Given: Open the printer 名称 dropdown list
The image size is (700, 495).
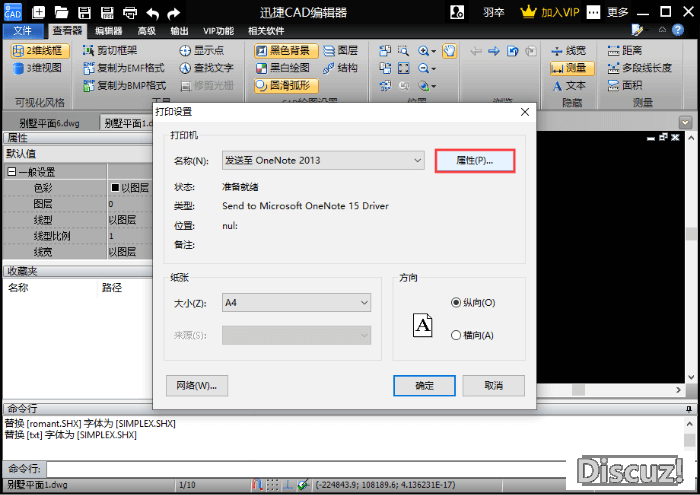Looking at the screenshot, I should click(x=324, y=160).
